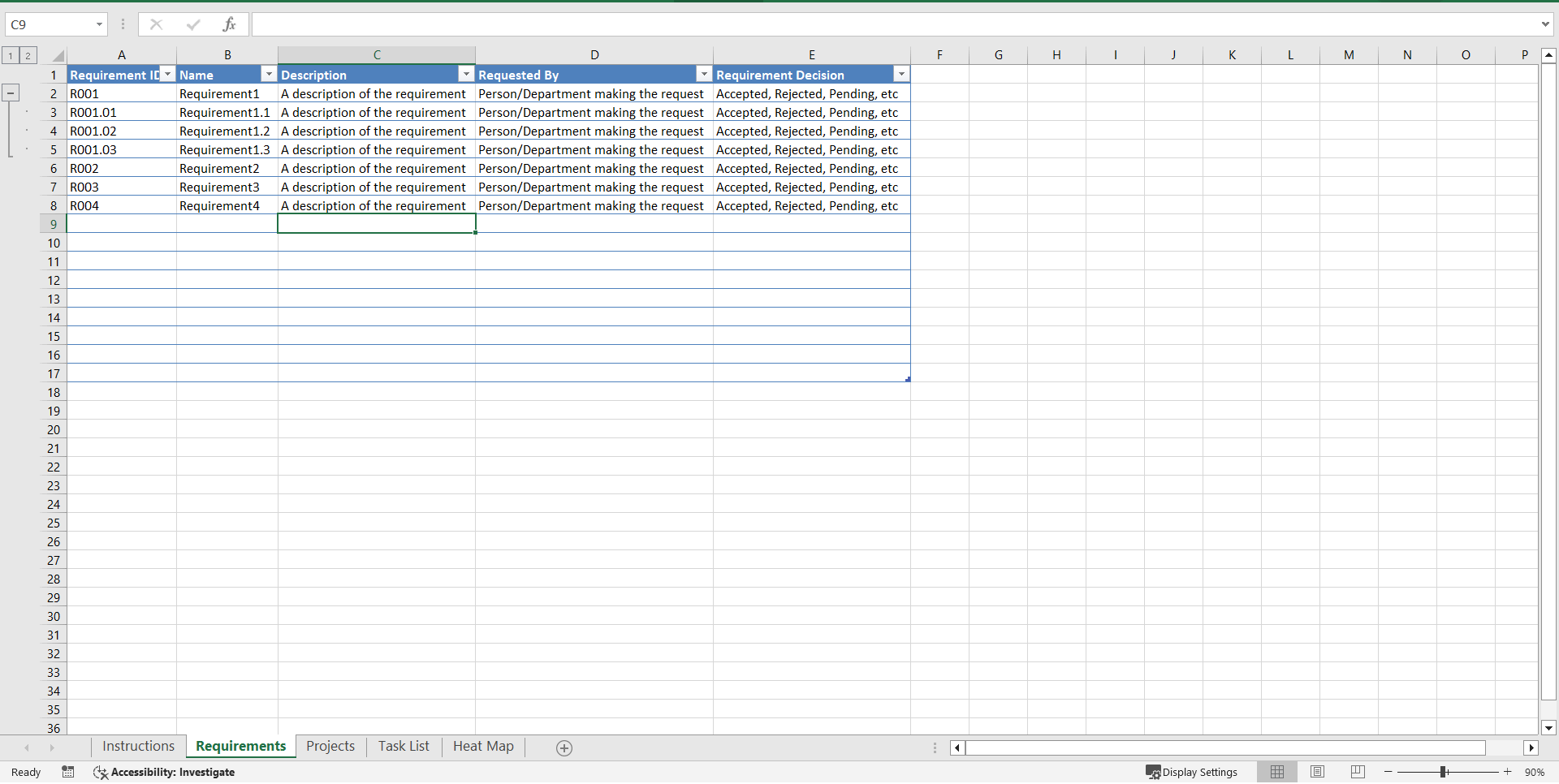Screen dimensions: 1559x784
Task: Open the Instructions sheet tab
Action: coord(138,746)
